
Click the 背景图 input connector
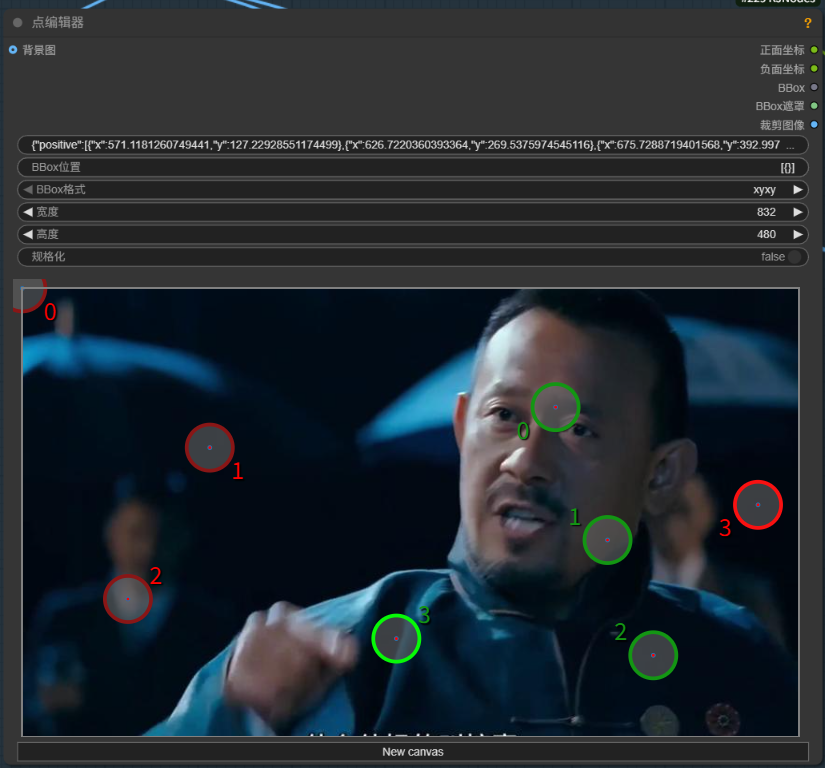click(x=13, y=50)
